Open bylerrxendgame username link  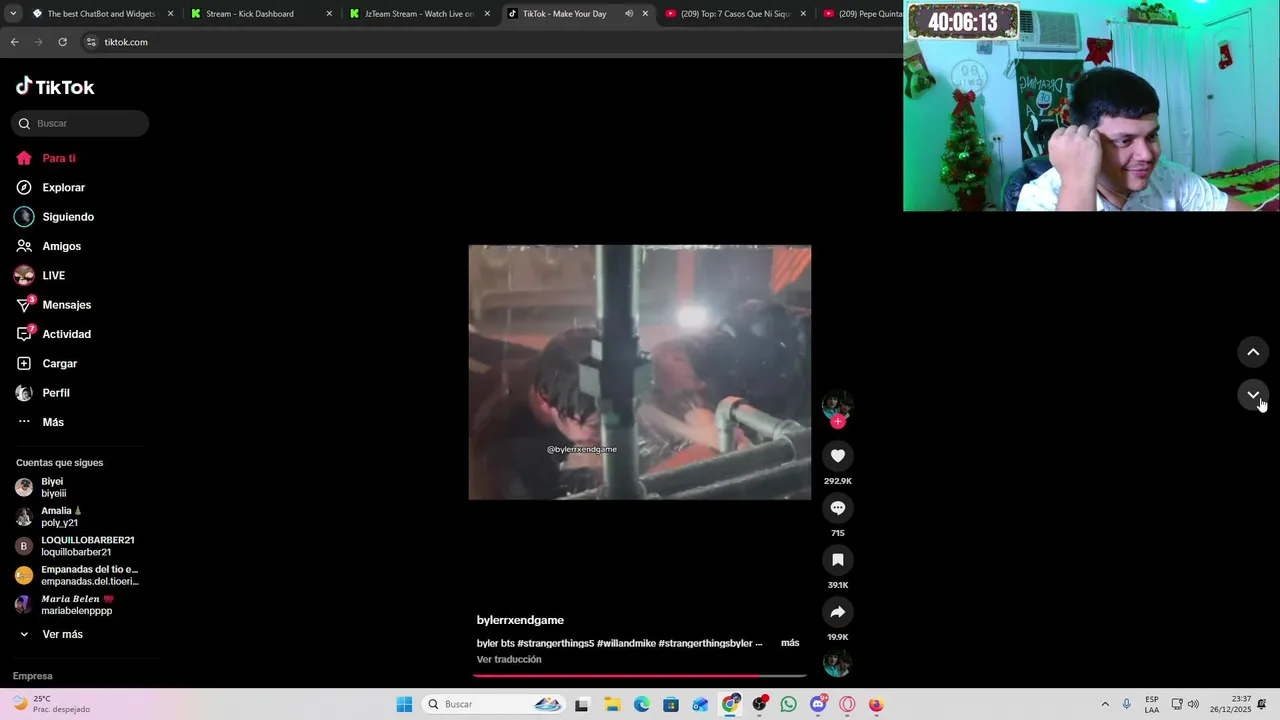coord(520,620)
